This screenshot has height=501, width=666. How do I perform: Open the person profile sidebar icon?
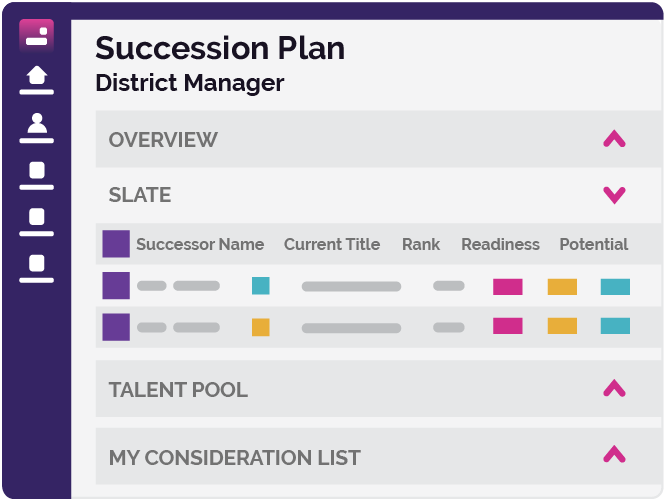coord(37,125)
